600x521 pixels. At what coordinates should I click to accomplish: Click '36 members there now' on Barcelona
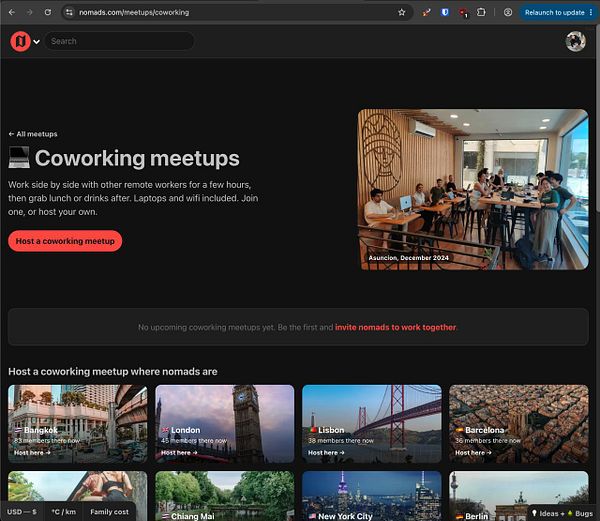(488, 441)
